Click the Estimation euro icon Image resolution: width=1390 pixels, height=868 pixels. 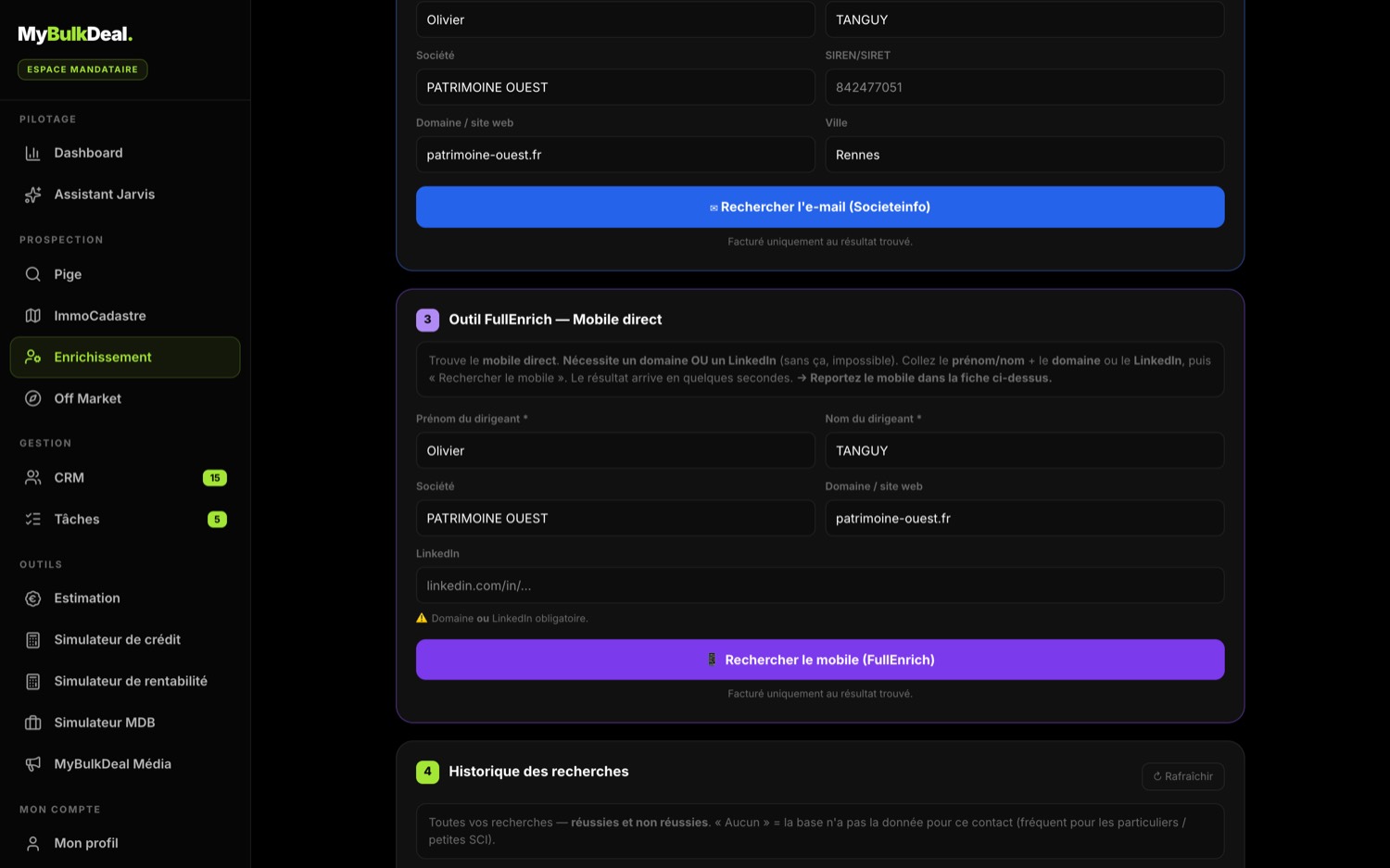[x=32, y=598]
